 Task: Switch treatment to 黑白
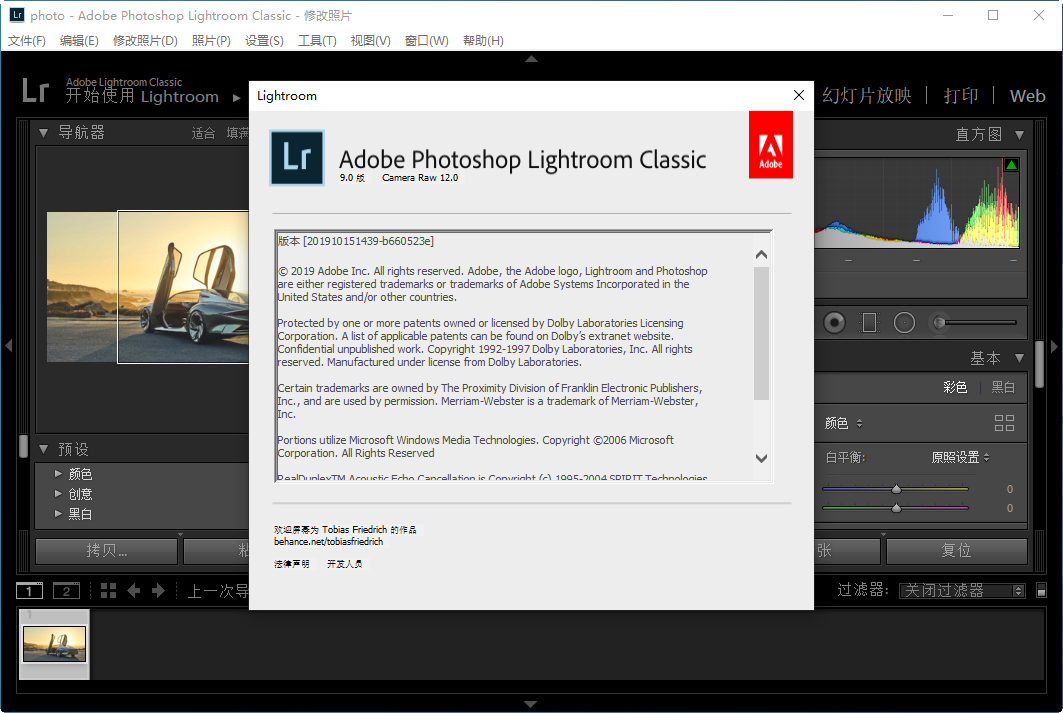point(1003,387)
